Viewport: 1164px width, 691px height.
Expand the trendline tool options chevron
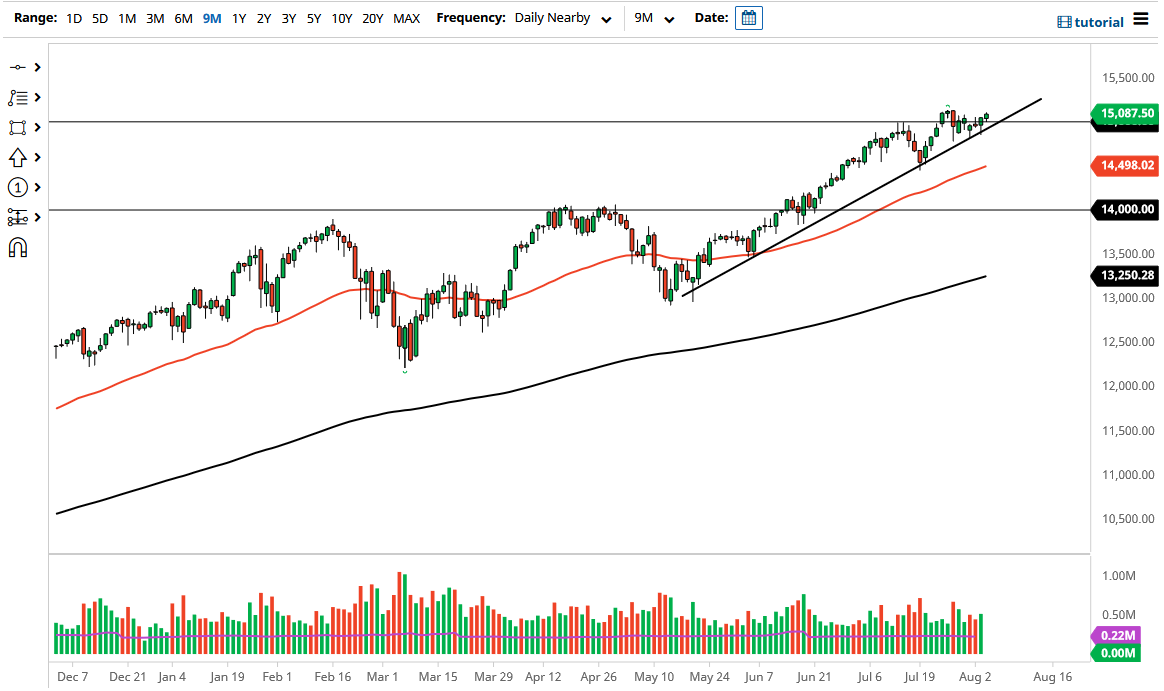38,67
